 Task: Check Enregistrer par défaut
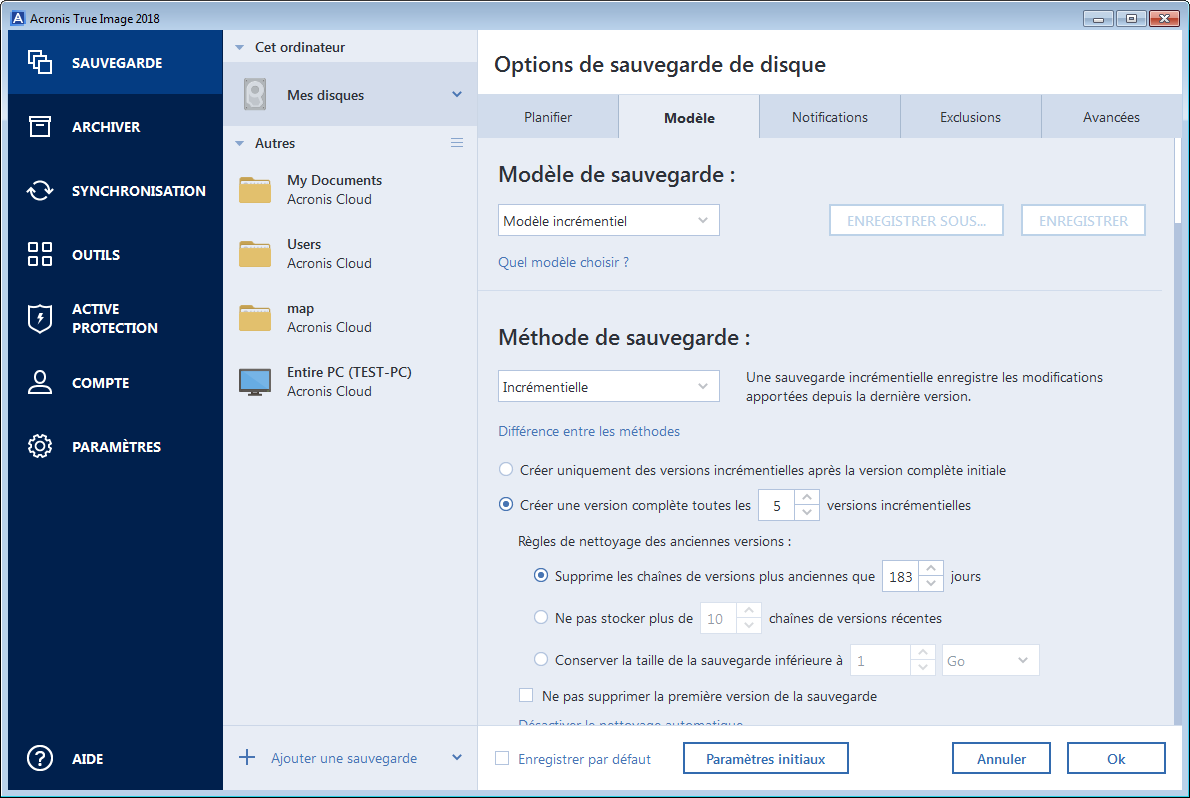(502, 758)
